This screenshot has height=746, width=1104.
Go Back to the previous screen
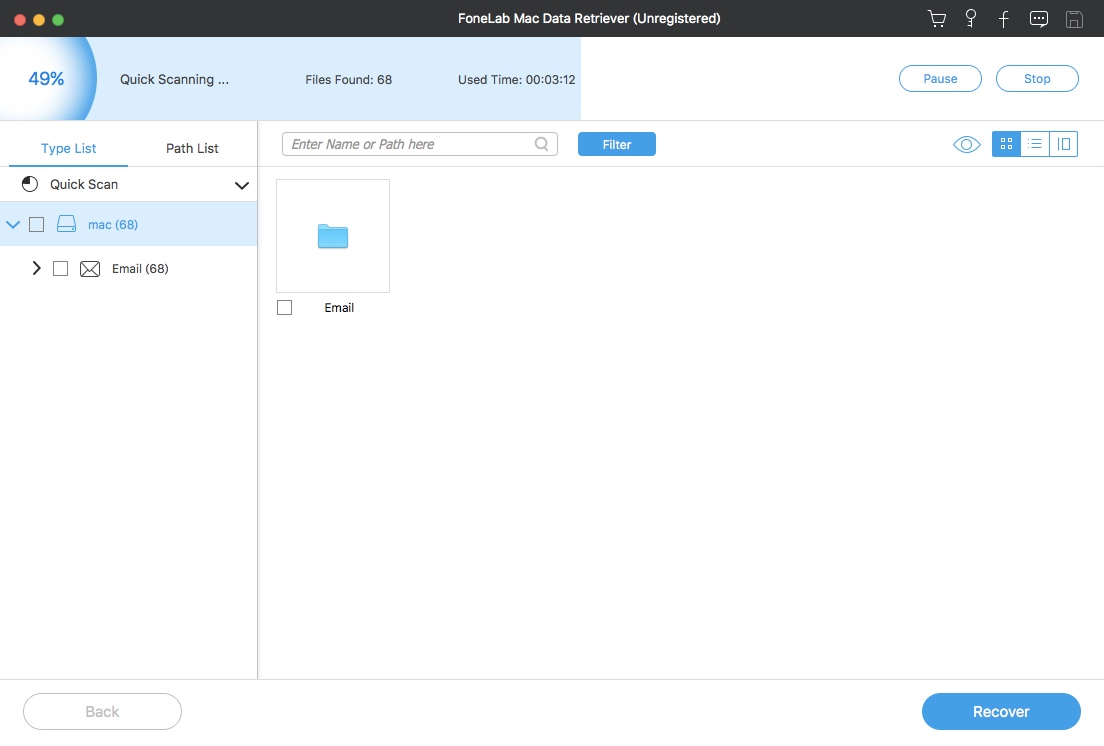pyautogui.click(x=102, y=712)
